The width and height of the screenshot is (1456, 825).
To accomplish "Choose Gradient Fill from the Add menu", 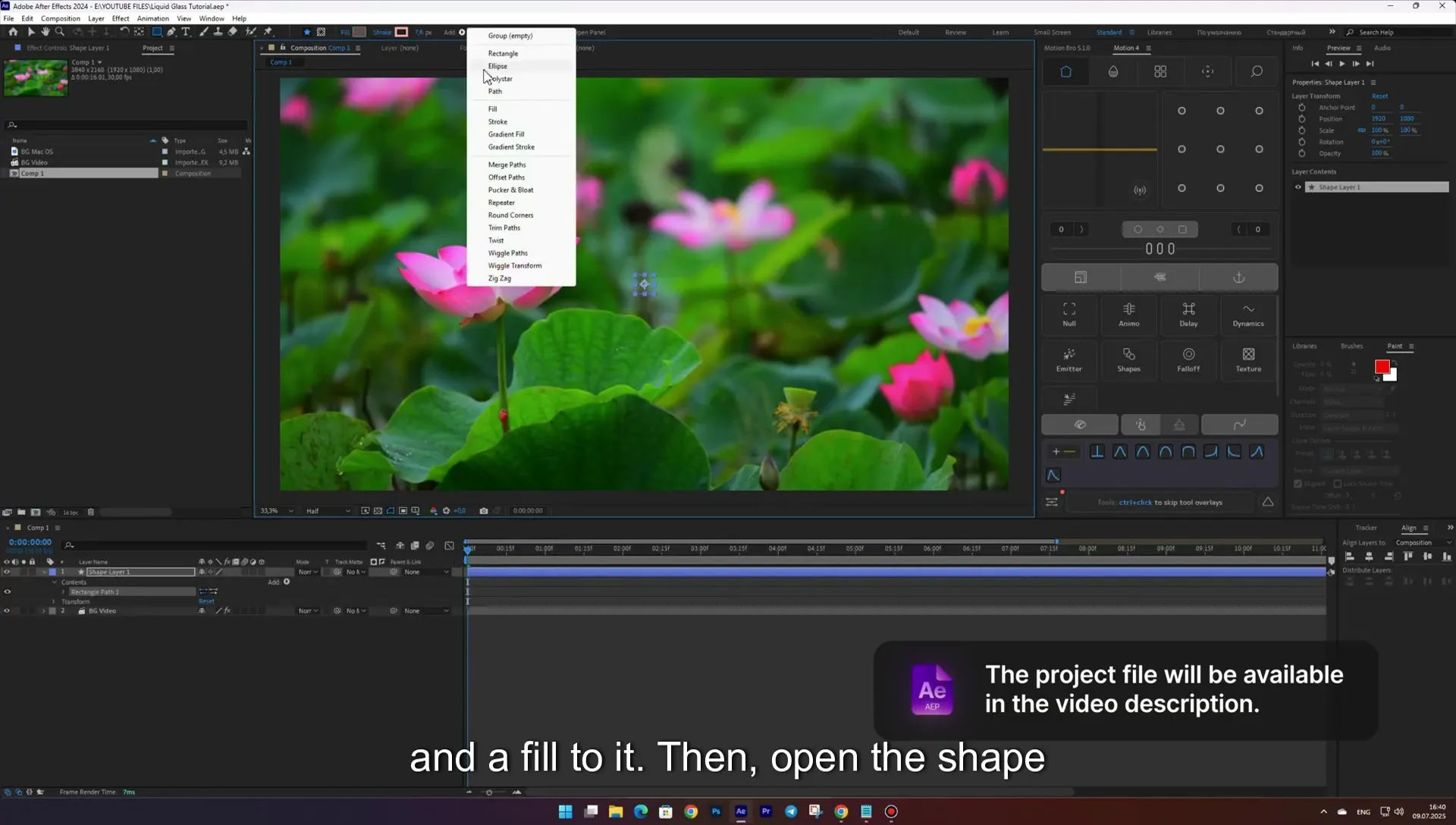I will click(506, 134).
